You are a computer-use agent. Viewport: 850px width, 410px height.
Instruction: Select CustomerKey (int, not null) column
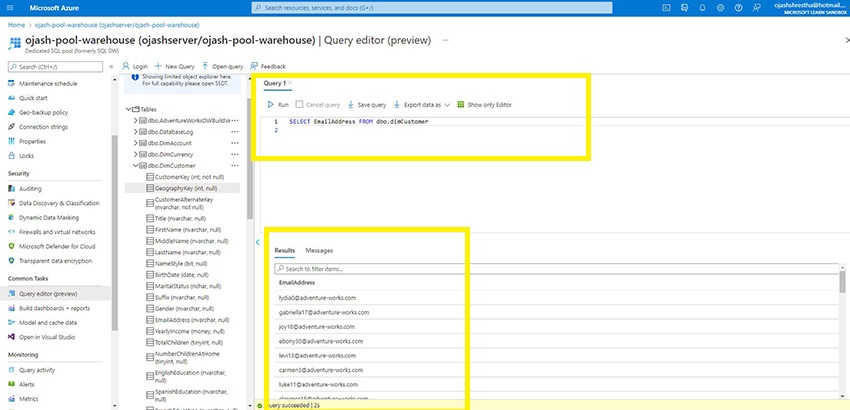(185, 177)
